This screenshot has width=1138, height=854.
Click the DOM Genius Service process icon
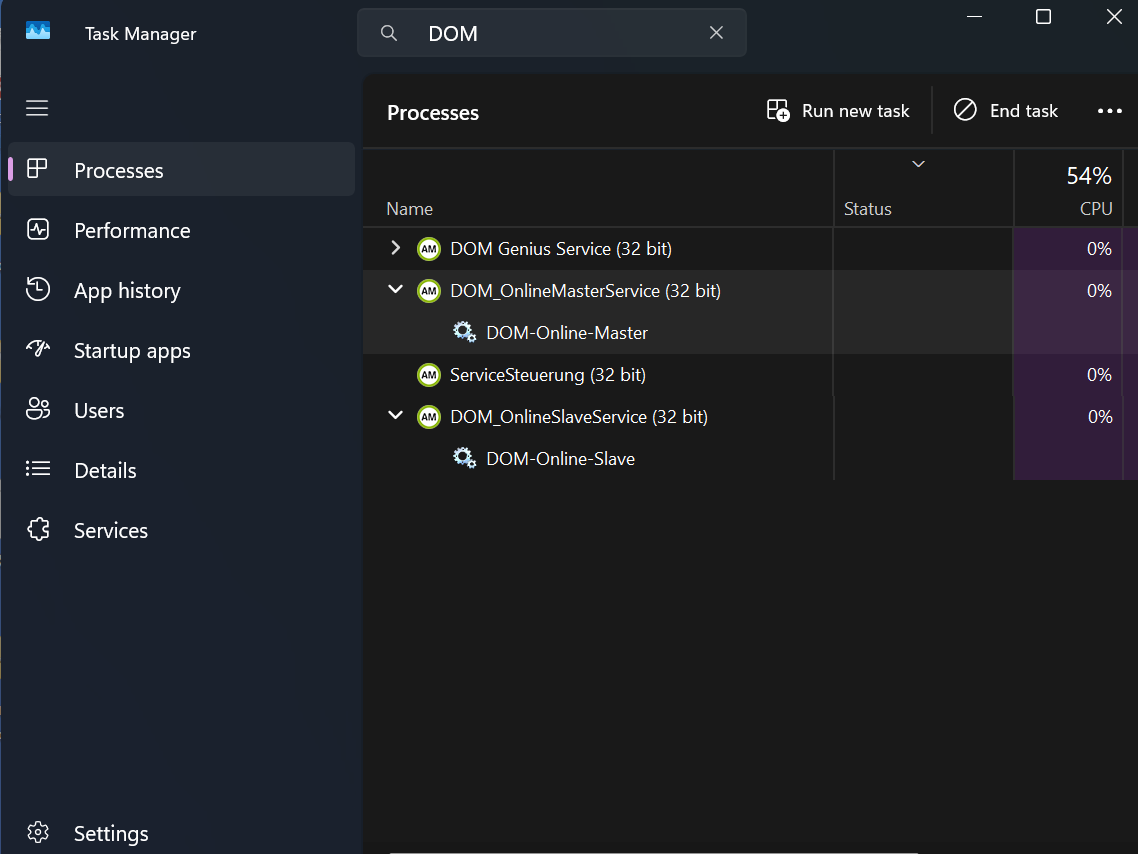coord(429,249)
